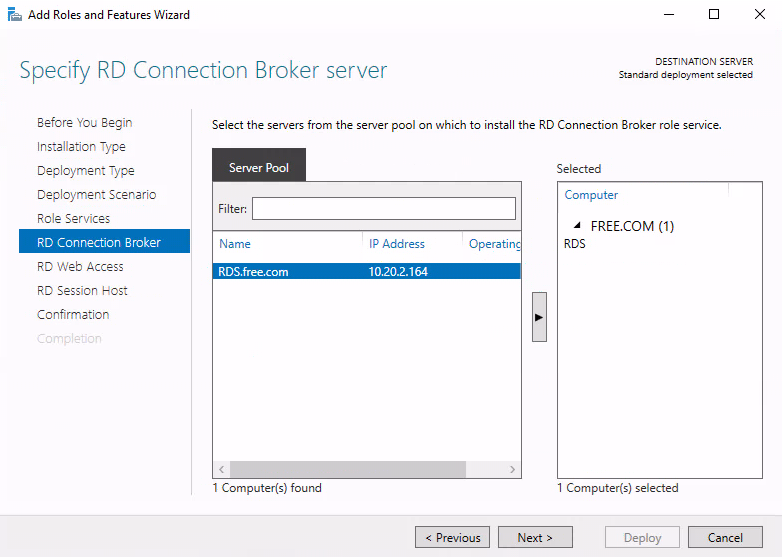Image resolution: width=782 pixels, height=557 pixels.
Task: Minimize the wizard window
Action: (x=669, y=14)
